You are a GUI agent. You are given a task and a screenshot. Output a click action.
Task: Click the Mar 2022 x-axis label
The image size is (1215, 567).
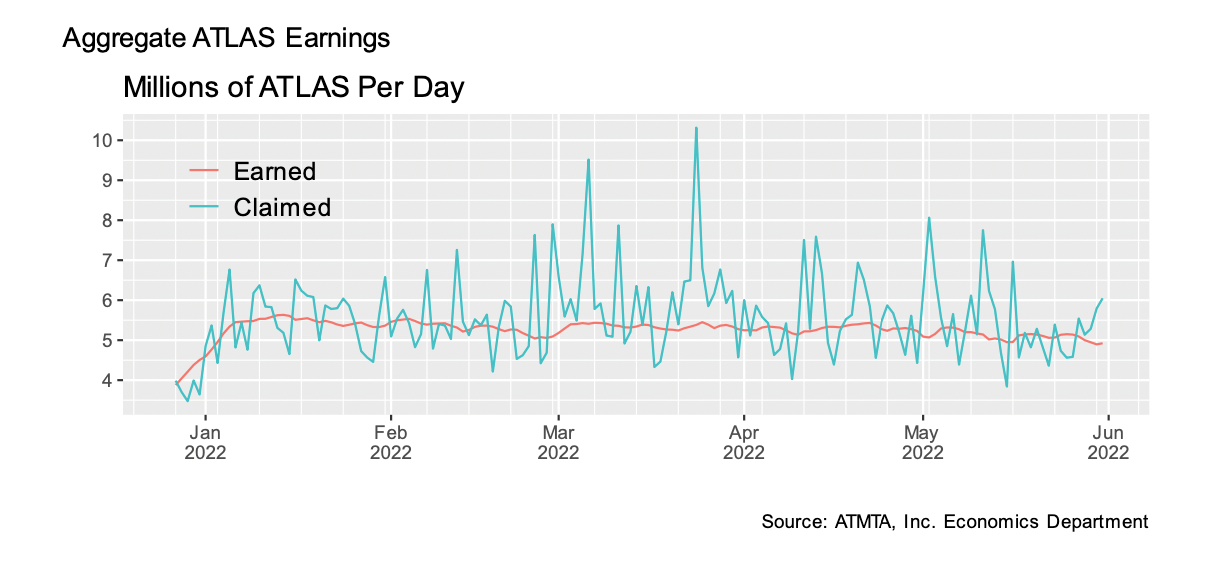[558, 442]
